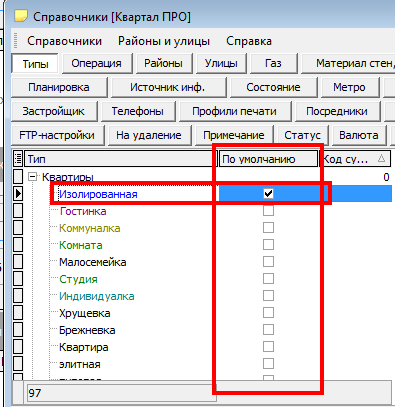Switch to the Операция tab
395x407 pixels.
click(x=96, y=63)
